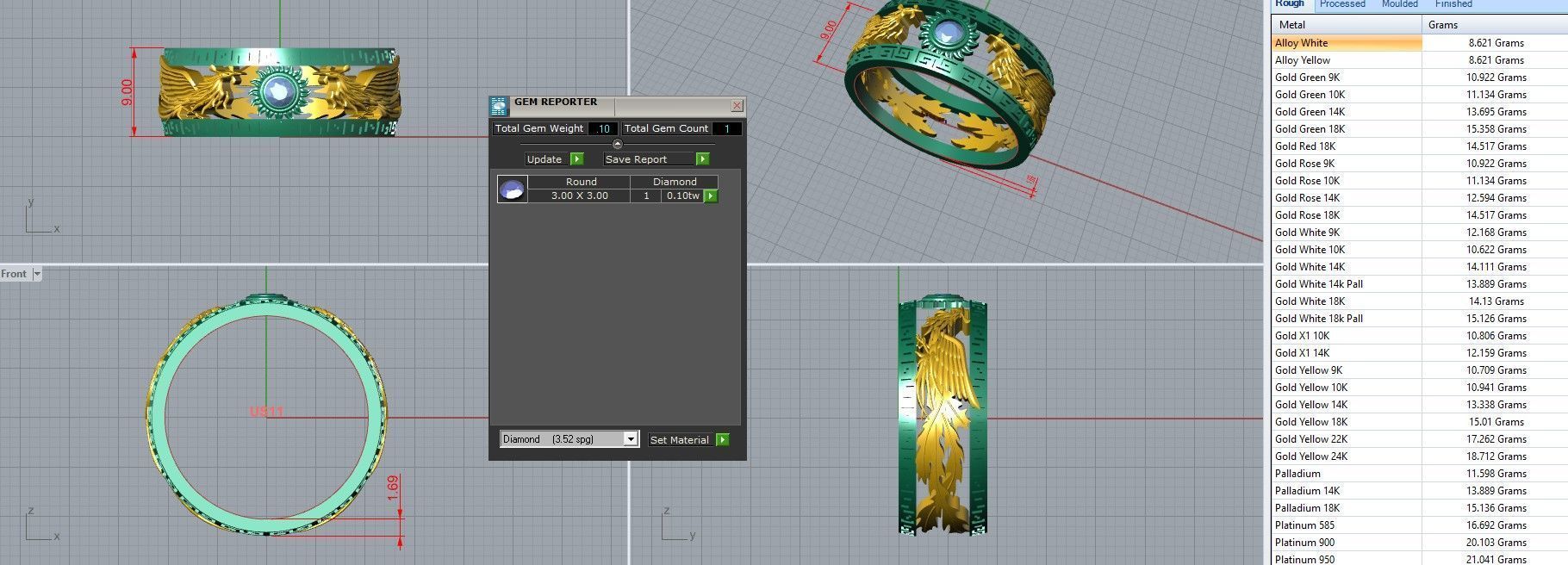Select the Palladium 18K row
This screenshot has height=565, width=1568.
click(x=1420, y=508)
